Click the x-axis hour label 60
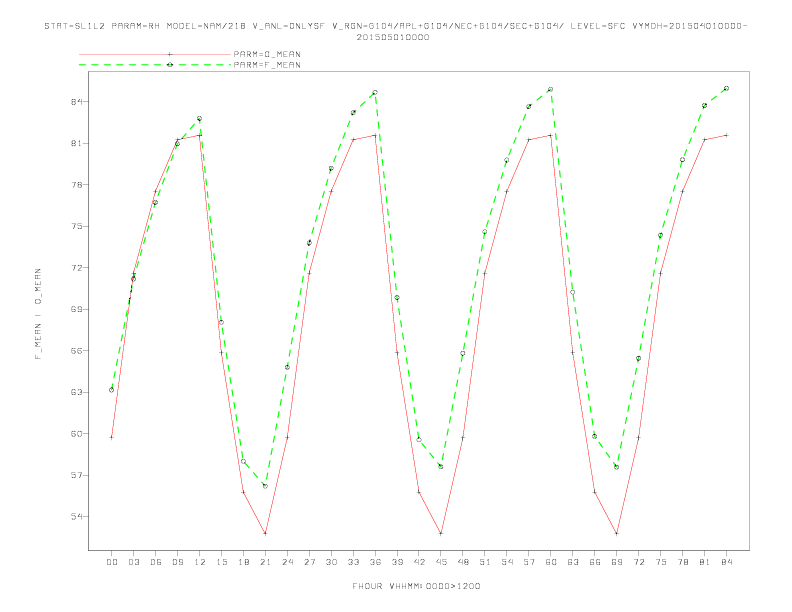 (551, 562)
